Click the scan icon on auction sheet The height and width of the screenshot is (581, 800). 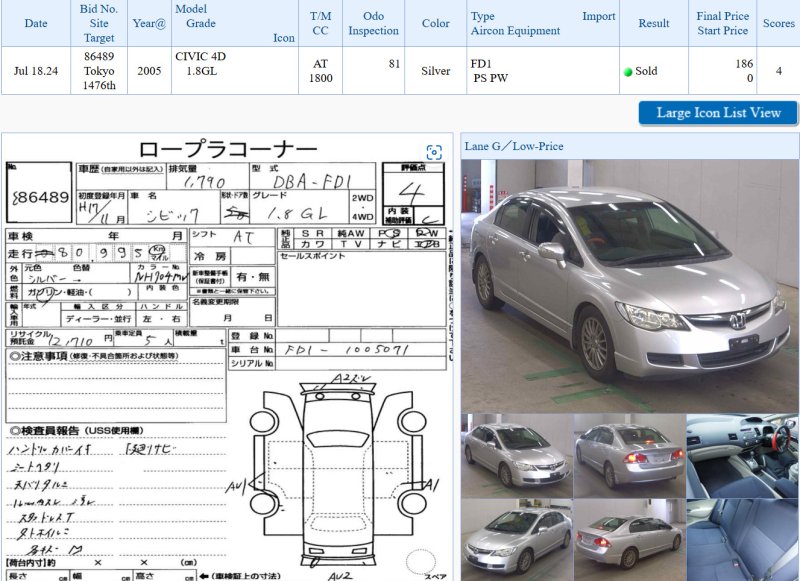pyautogui.click(x=434, y=152)
